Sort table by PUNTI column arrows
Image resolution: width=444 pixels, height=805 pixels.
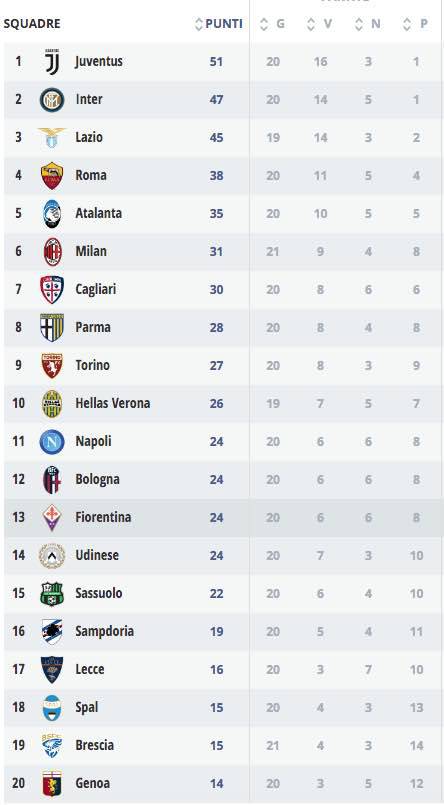pyautogui.click(x=199, y=24)
